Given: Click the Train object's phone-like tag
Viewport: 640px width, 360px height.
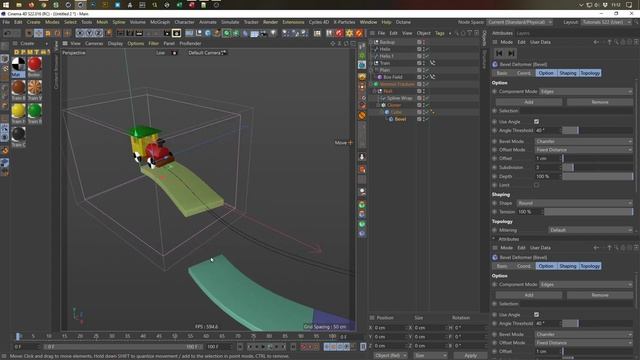Looking at the screenshot, I should (432, 63).
